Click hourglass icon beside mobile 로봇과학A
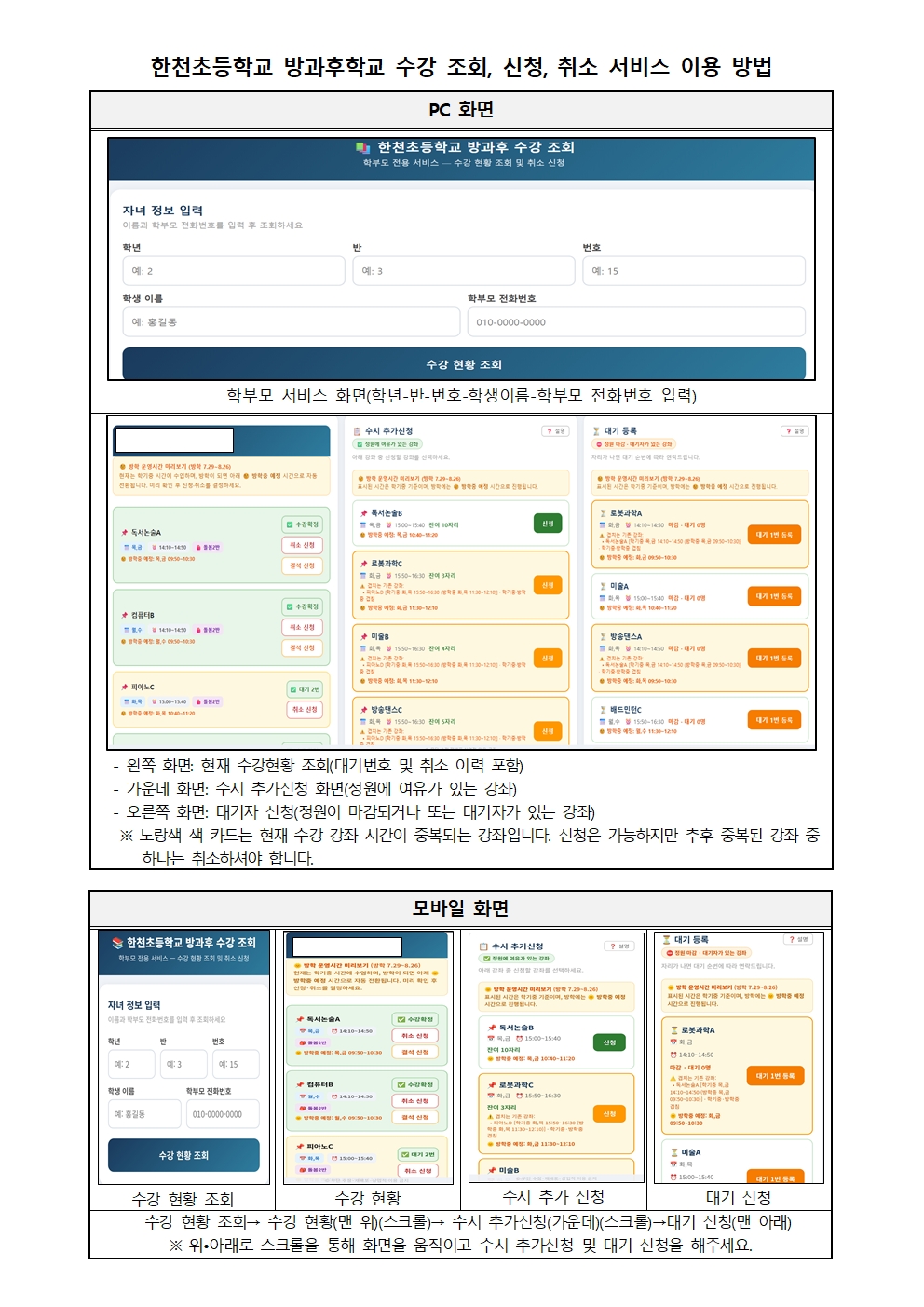This screenshot has width=924, height=1307. (674, 1030)
